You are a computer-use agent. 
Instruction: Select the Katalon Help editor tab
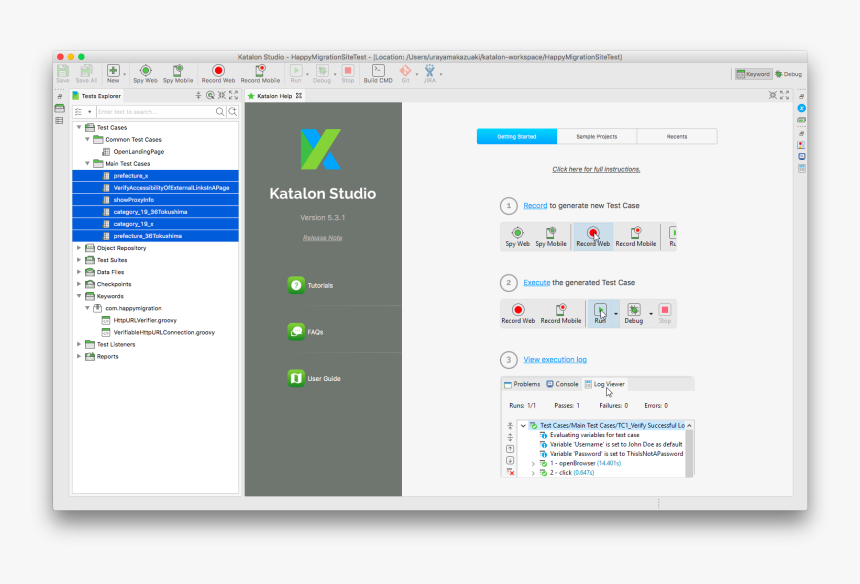click(274, 96)
